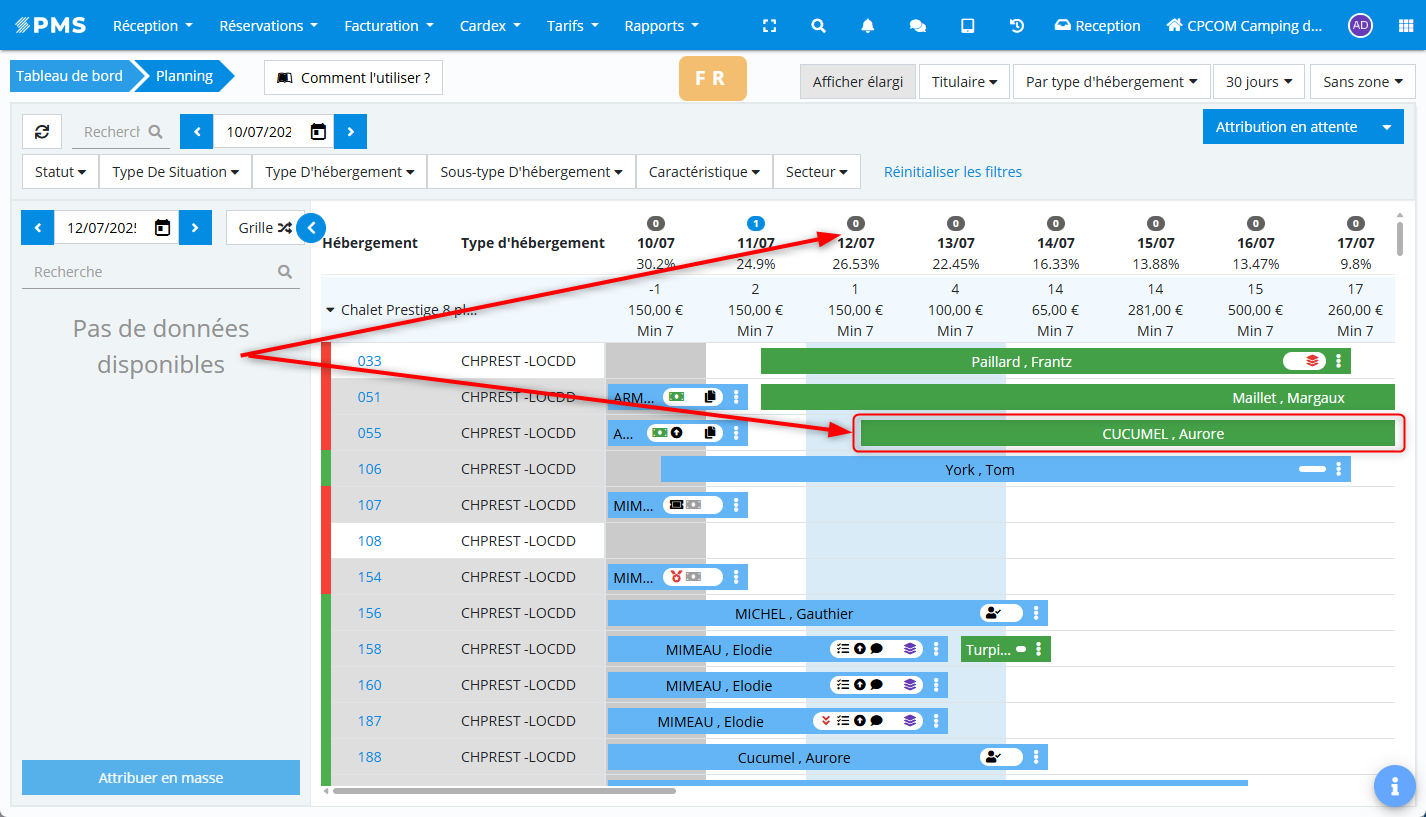Screen dimensions: 1426x817
Task: Open notifications bell icon
Action: [867, 26]
